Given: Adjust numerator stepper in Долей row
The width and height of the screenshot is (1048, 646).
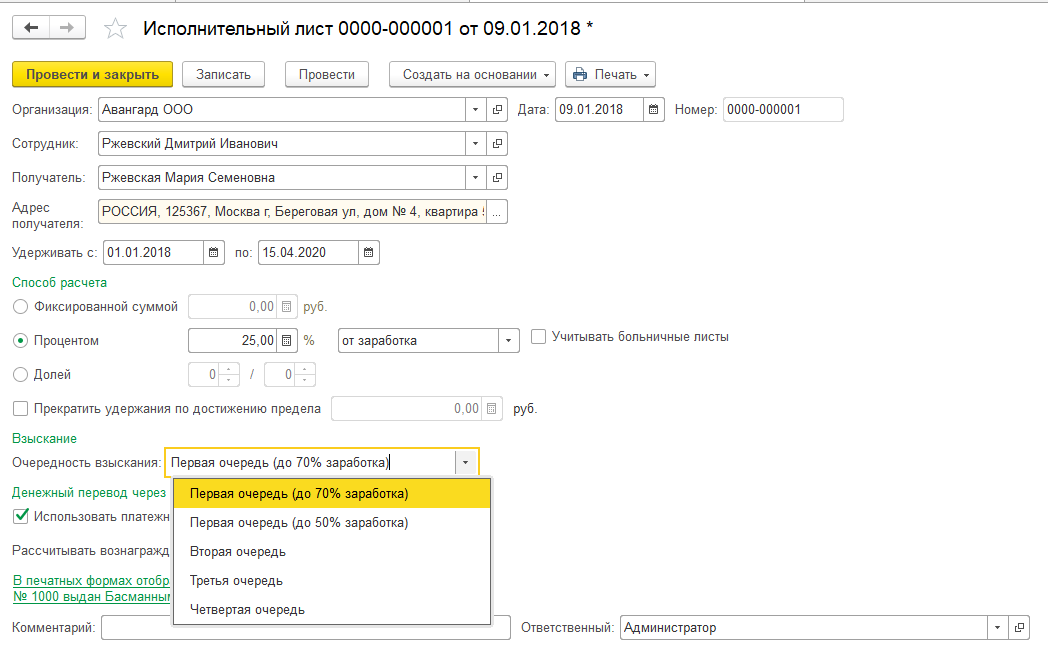Looking at the screenshot, I should 229,375.
